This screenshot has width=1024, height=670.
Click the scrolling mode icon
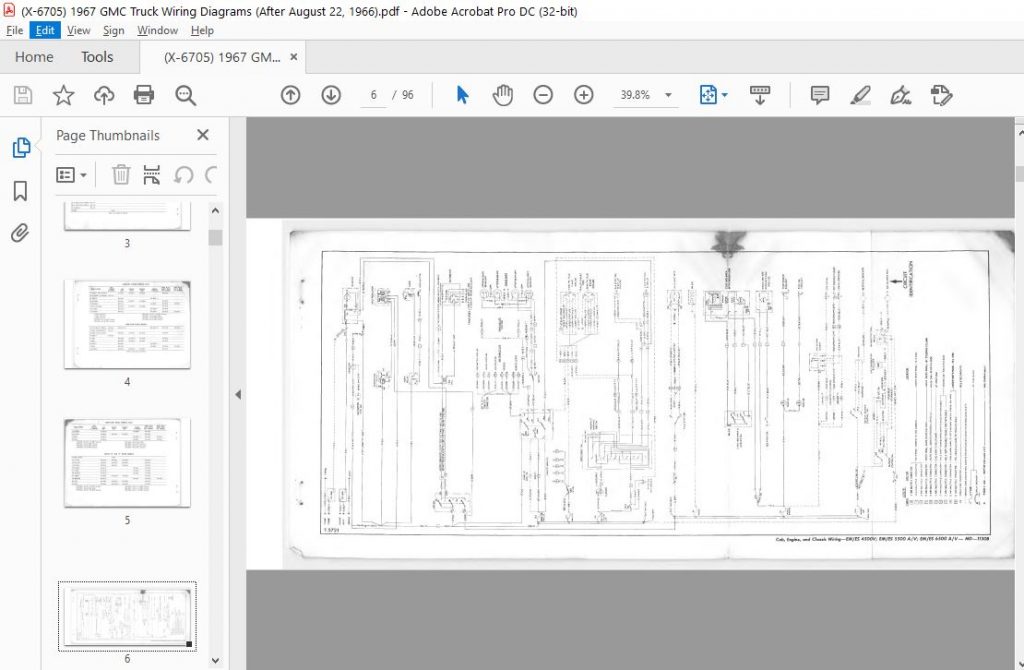[x=760, y=95]
